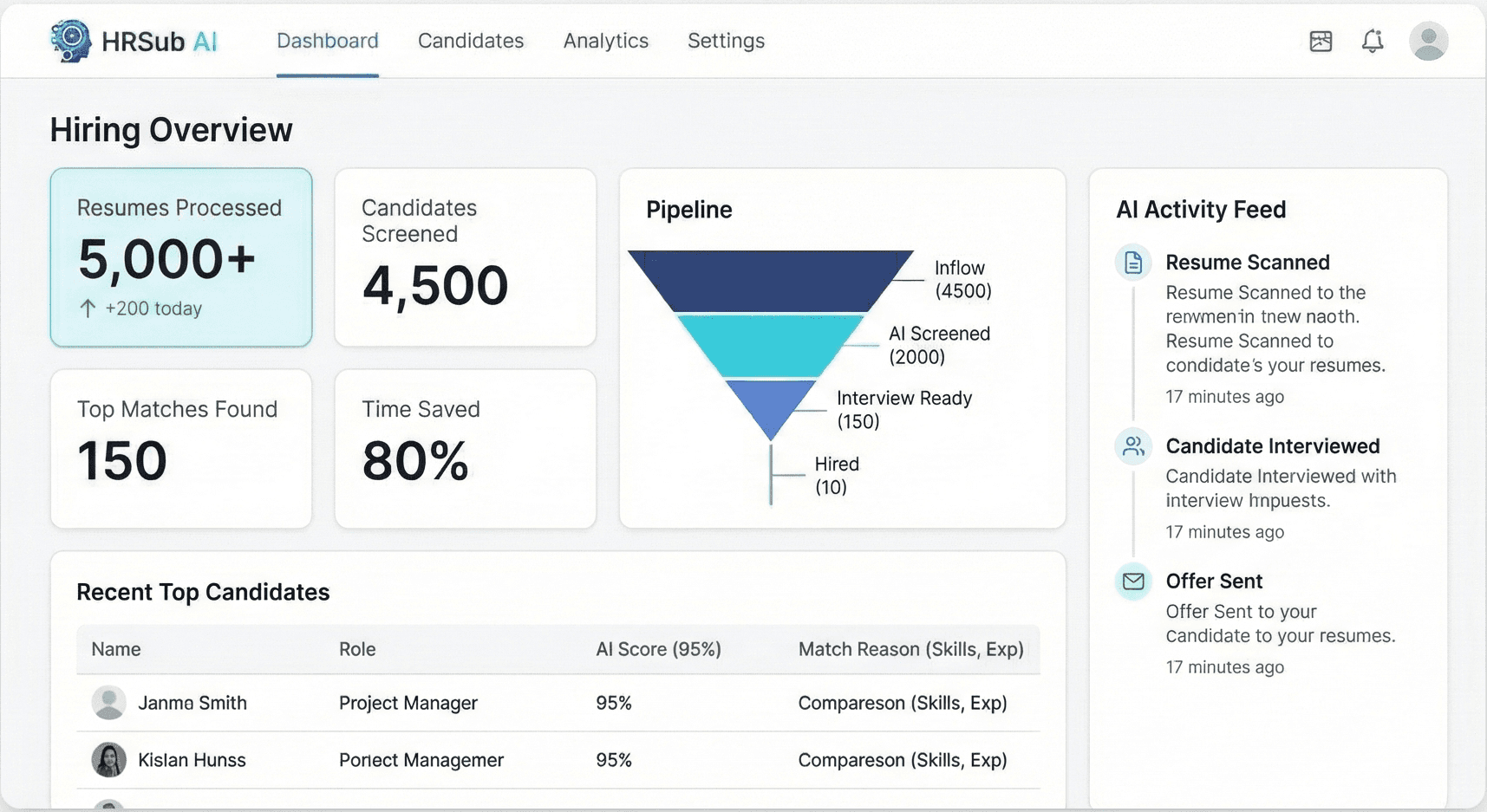Open the Top Matches Found card

(180, 448)
